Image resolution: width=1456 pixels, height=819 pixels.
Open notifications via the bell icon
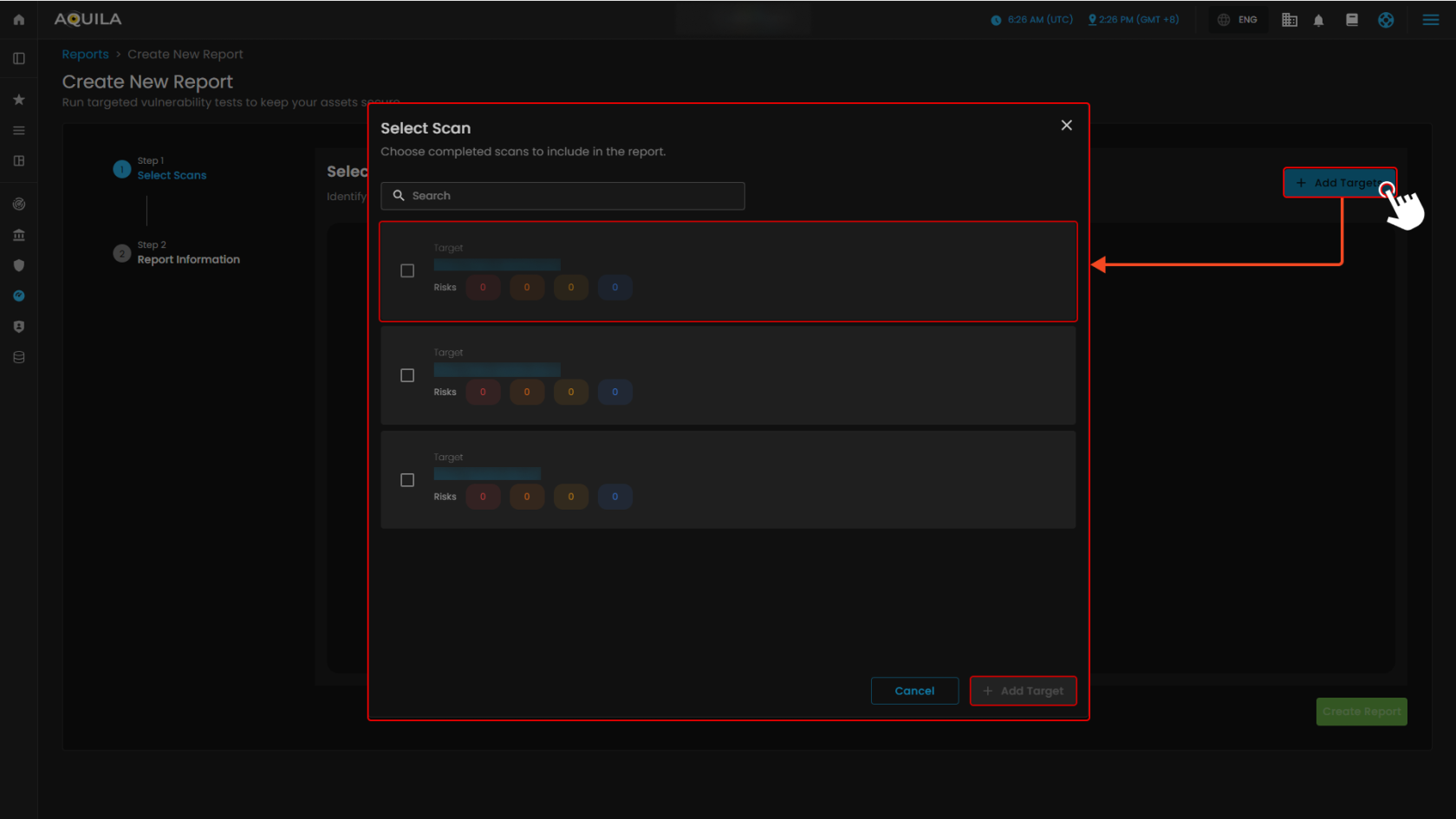1319,19
